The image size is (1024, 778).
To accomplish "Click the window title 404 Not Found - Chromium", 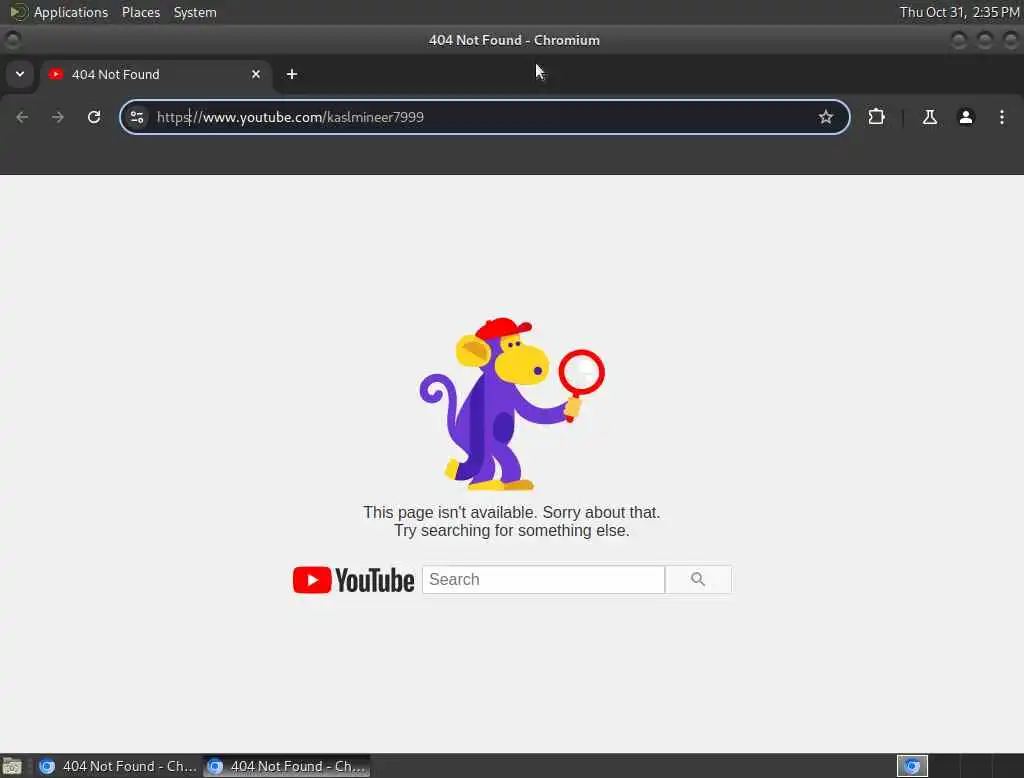I will click(x=514, y=41).
